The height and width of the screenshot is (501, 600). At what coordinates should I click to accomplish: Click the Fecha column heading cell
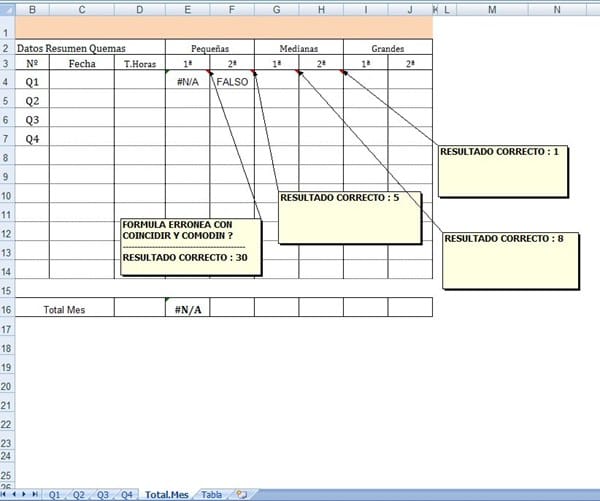[82, 62]
